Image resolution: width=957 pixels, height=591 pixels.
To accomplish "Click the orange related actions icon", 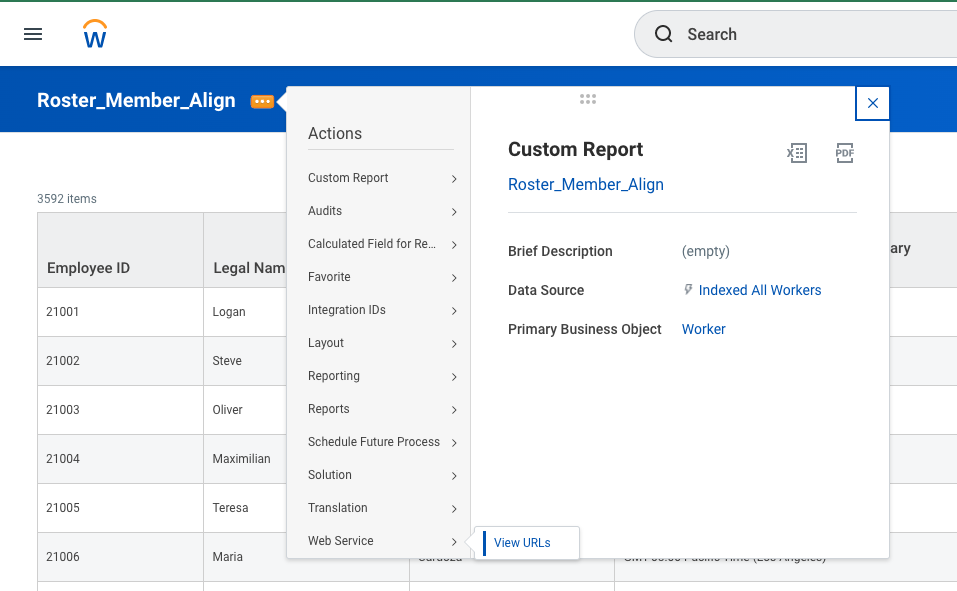I will click(262, 101).
